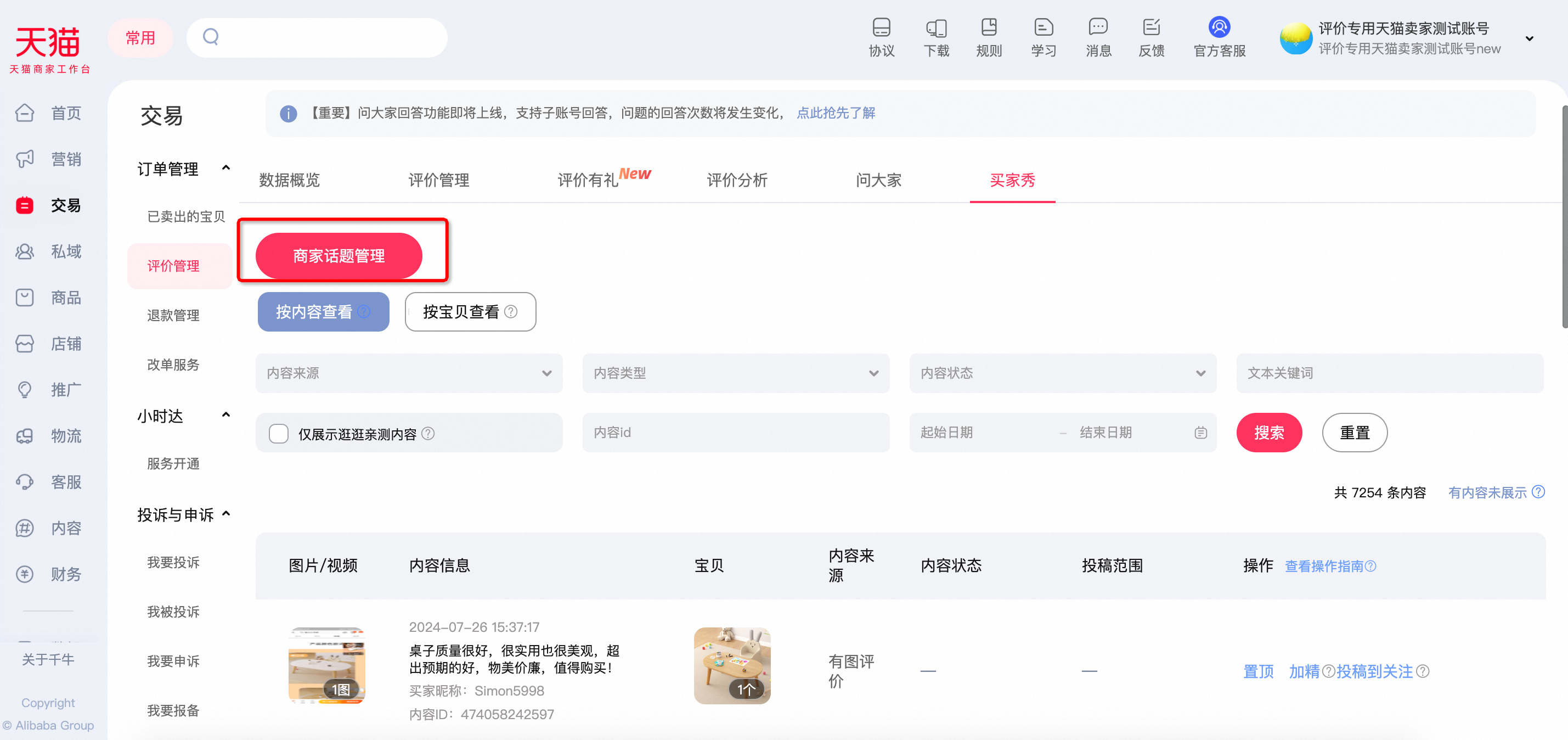Open 内容 content in sidebar
The width and height of the screenshot is (1568, 740).
49,528
